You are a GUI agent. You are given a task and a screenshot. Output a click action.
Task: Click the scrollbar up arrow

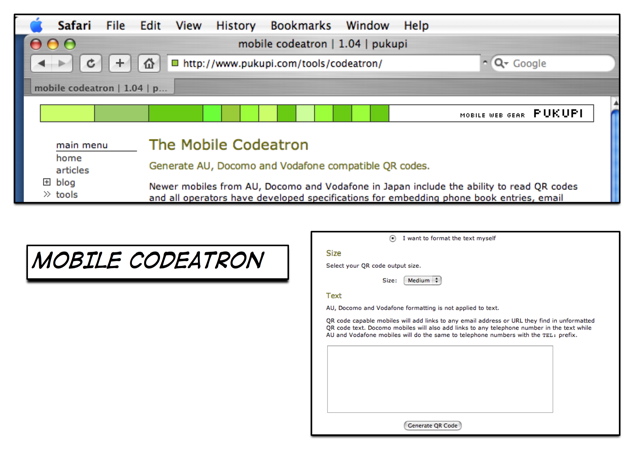click(x=615, y=103)
